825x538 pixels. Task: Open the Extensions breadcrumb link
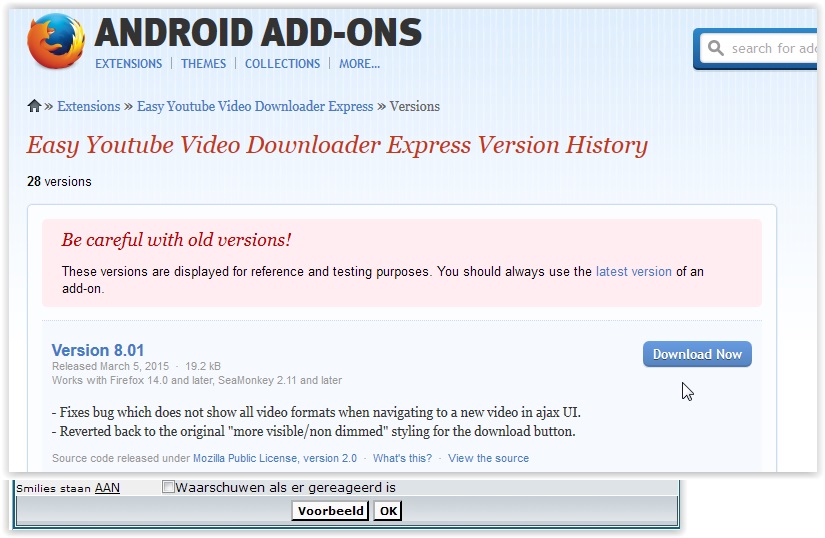click(88, 106)
